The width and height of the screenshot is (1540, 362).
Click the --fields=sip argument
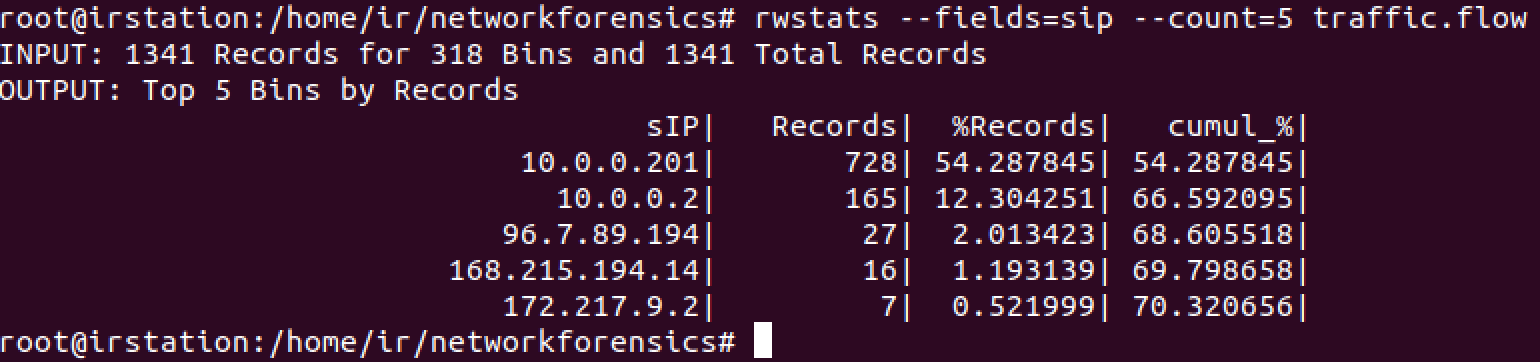[1005, 19]
